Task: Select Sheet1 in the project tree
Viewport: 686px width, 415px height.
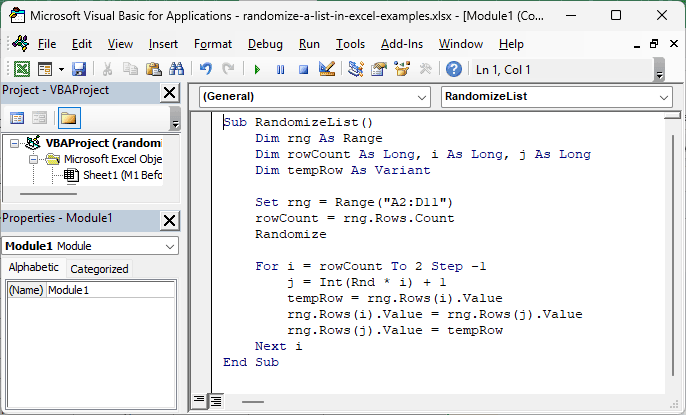Action: [x=122, y=175]
